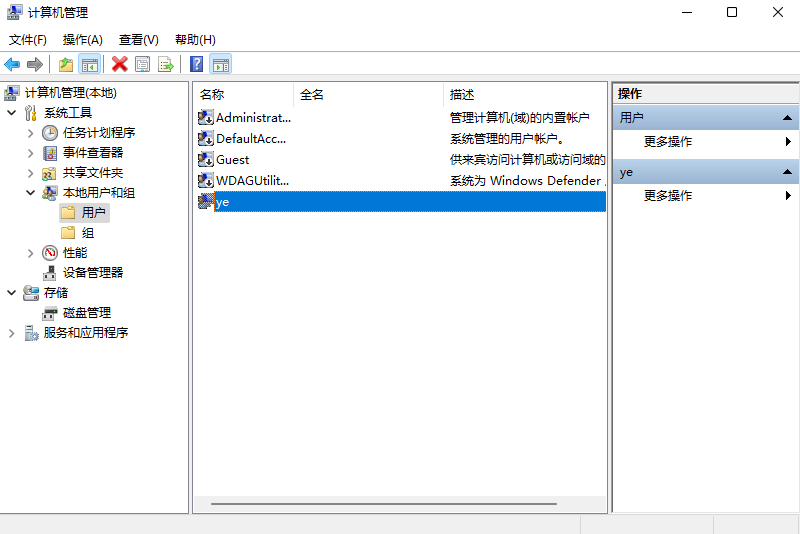Expand the 服务和应用程序 node
Image resolution: width=800 pixels, height=534 pixels.
click(x=12, y=333)
